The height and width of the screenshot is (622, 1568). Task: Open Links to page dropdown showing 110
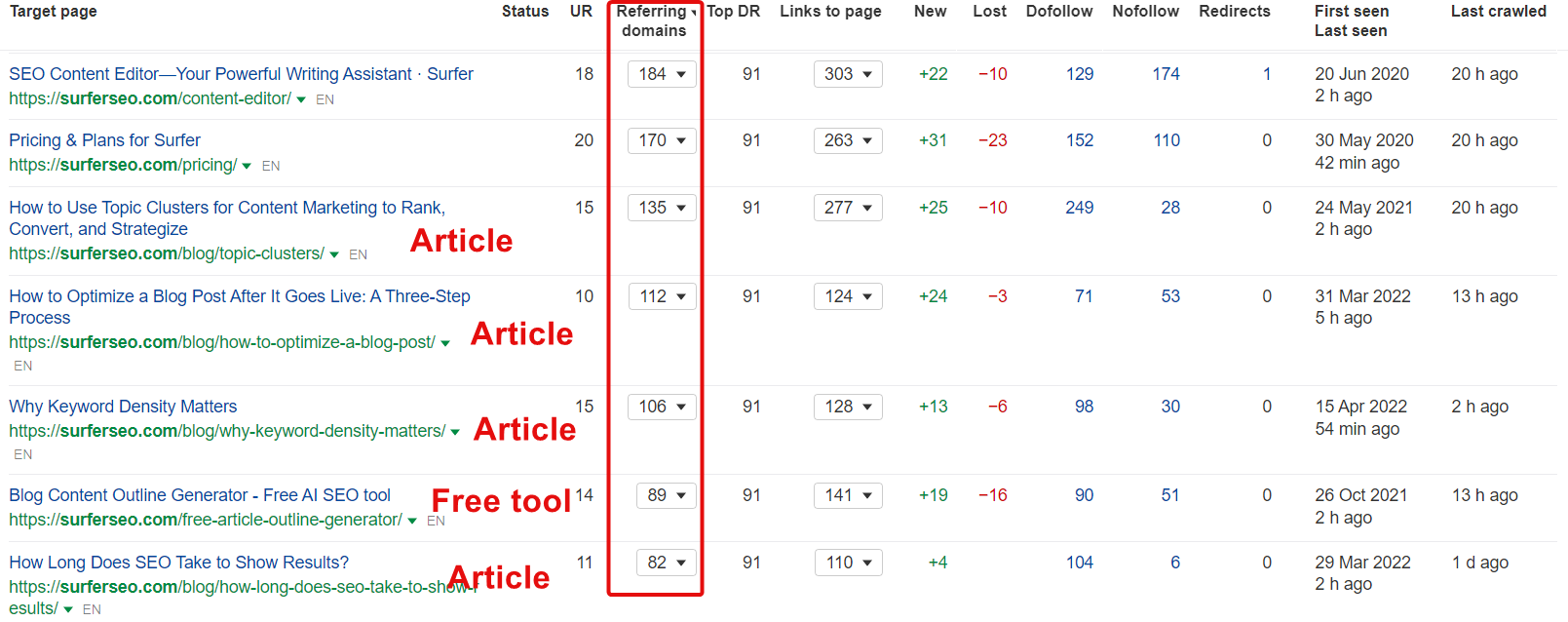[x=848, y=563]
